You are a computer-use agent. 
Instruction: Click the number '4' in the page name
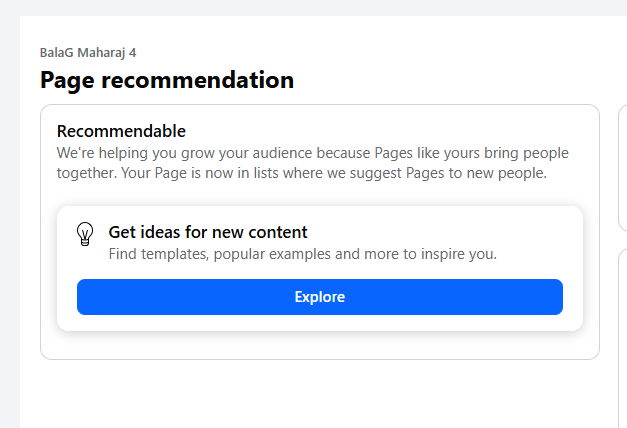coord(133,52)
